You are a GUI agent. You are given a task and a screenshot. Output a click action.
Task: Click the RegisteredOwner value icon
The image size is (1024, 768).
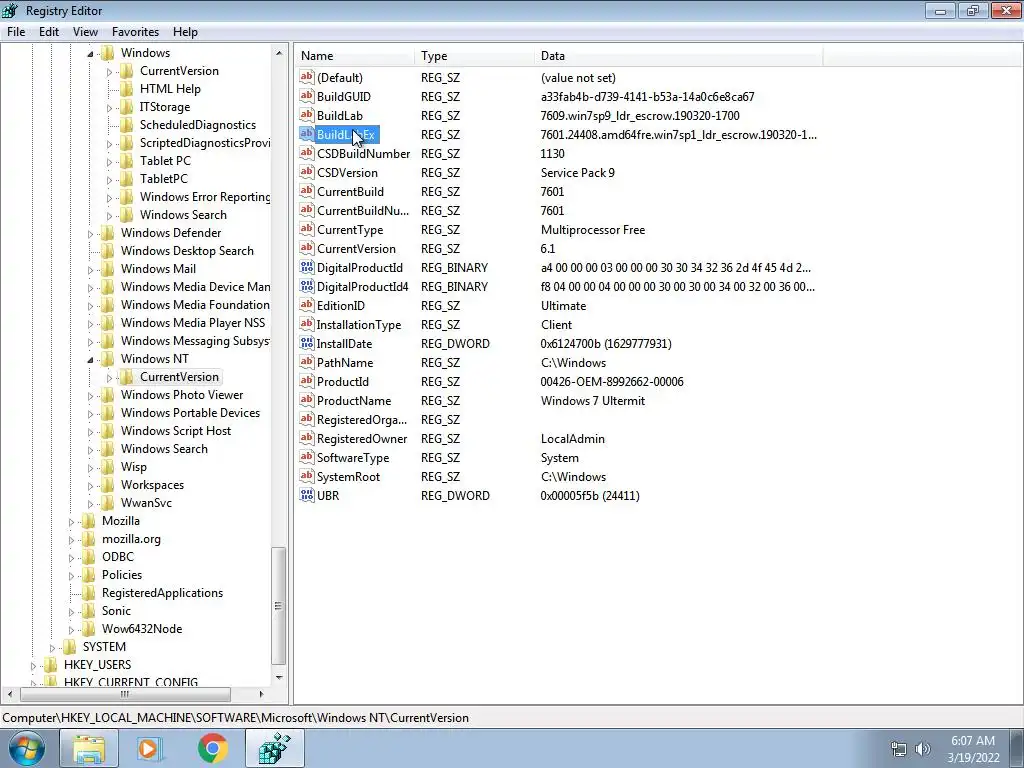(306, 438)
